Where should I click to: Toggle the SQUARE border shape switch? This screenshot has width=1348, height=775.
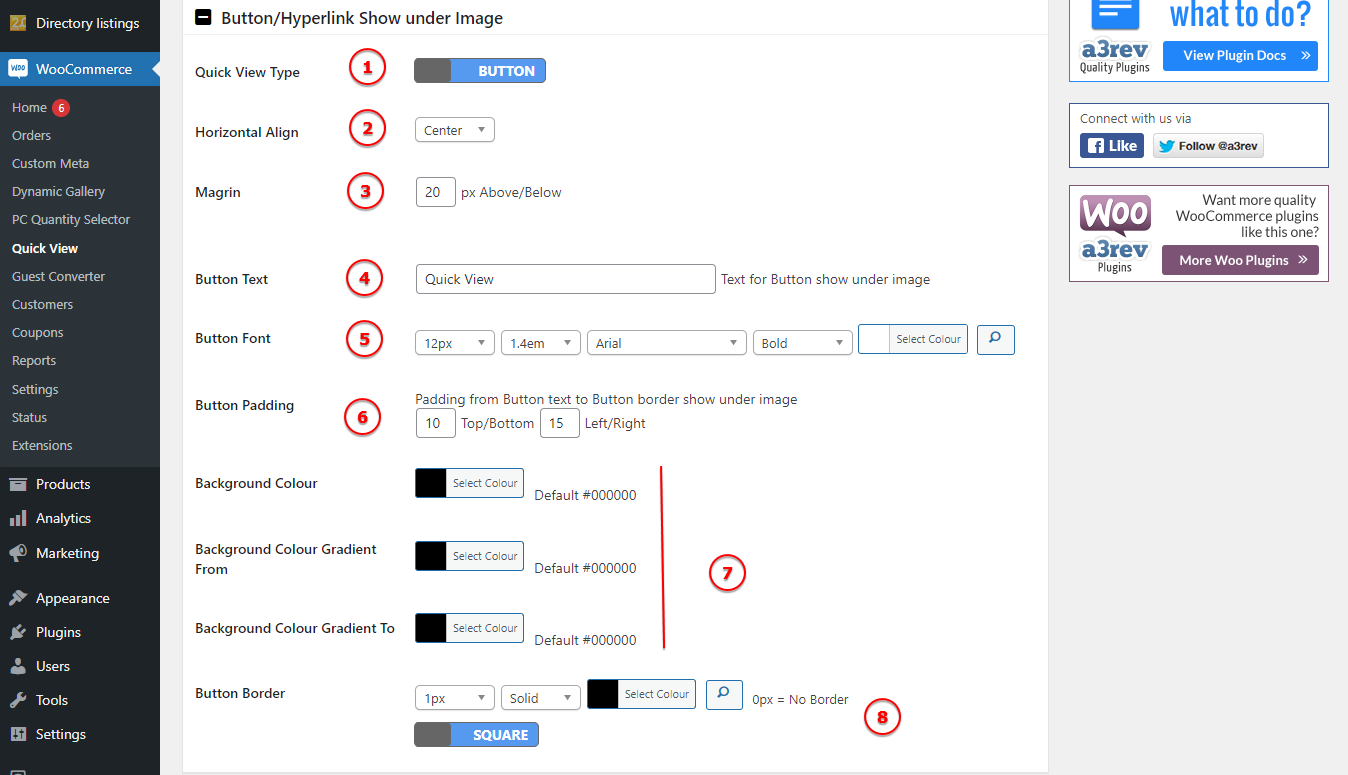pos(476,735)
